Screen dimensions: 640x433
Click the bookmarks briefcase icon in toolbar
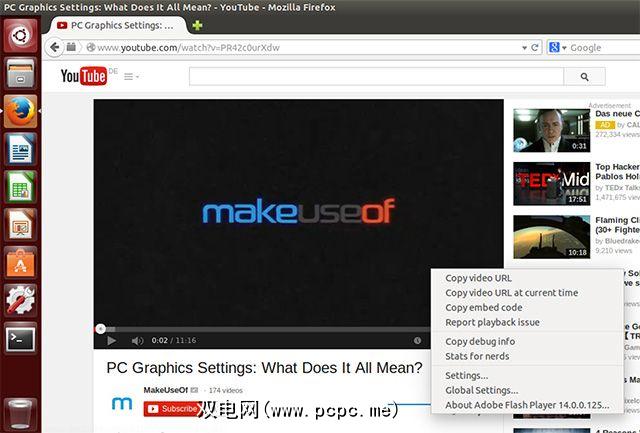tap(71, 47)
